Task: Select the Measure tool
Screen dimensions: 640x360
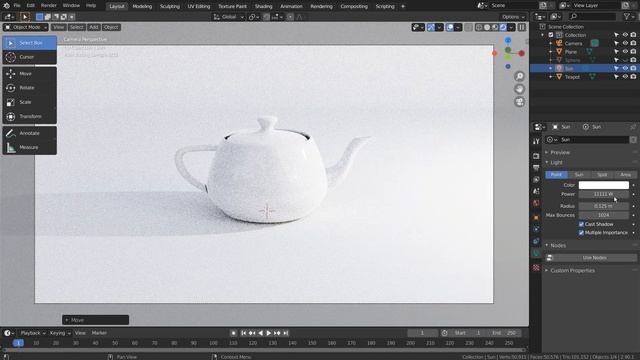Action: point(29,147)
